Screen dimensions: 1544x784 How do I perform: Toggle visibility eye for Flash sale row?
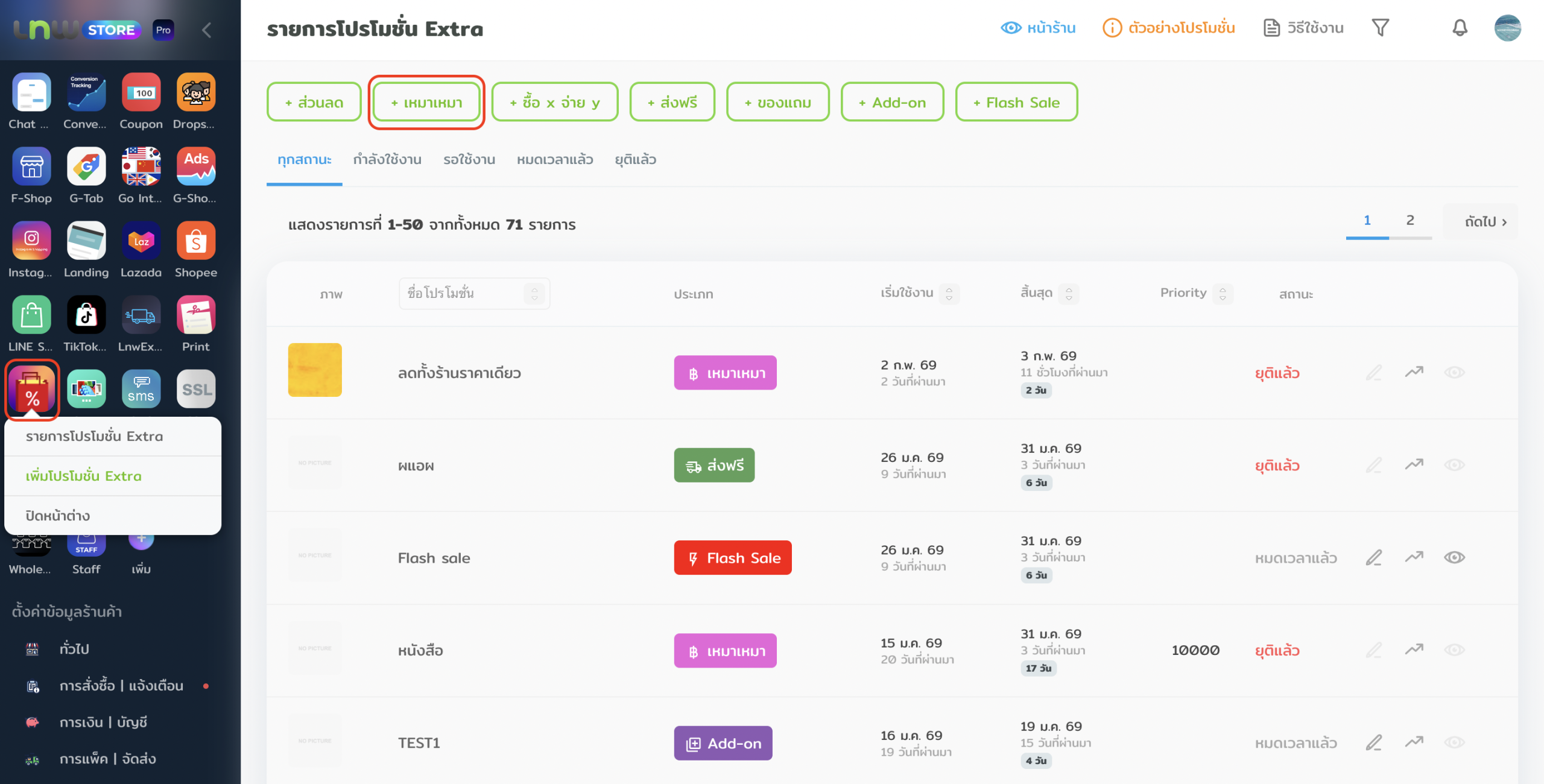1454,557
